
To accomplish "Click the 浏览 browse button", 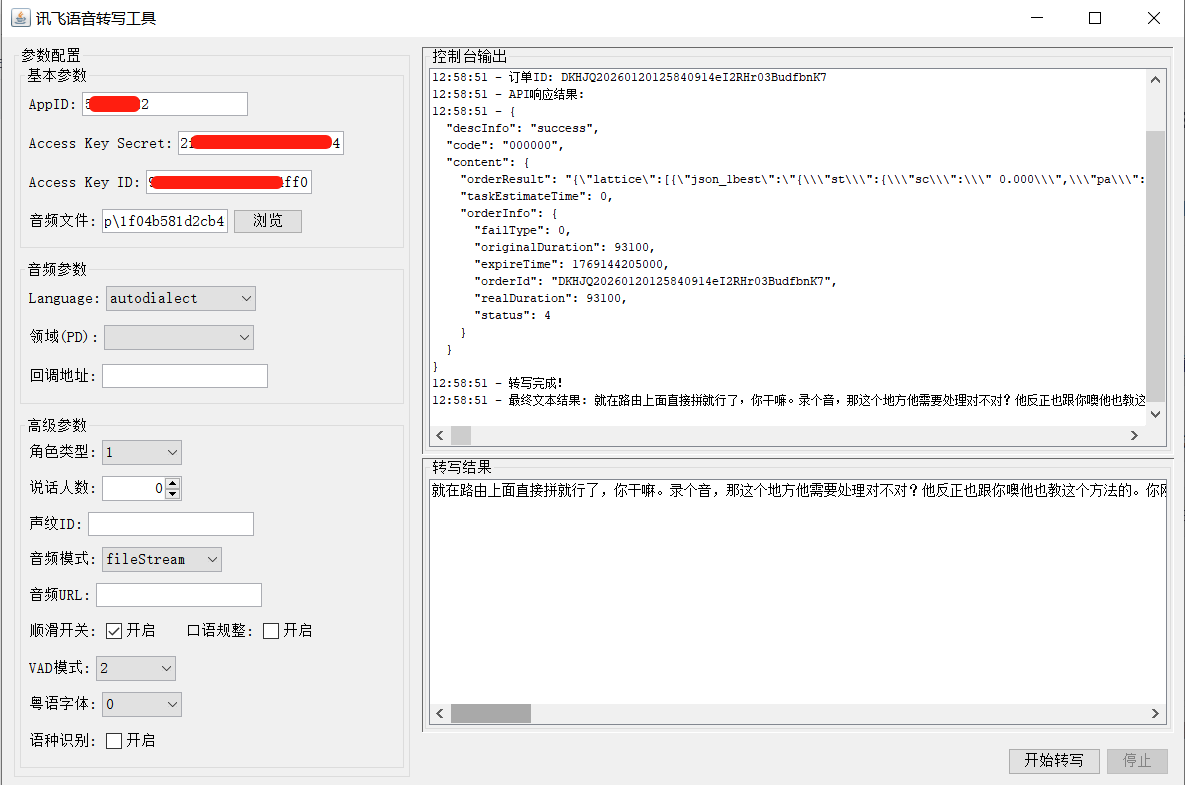I will (268, 221).
